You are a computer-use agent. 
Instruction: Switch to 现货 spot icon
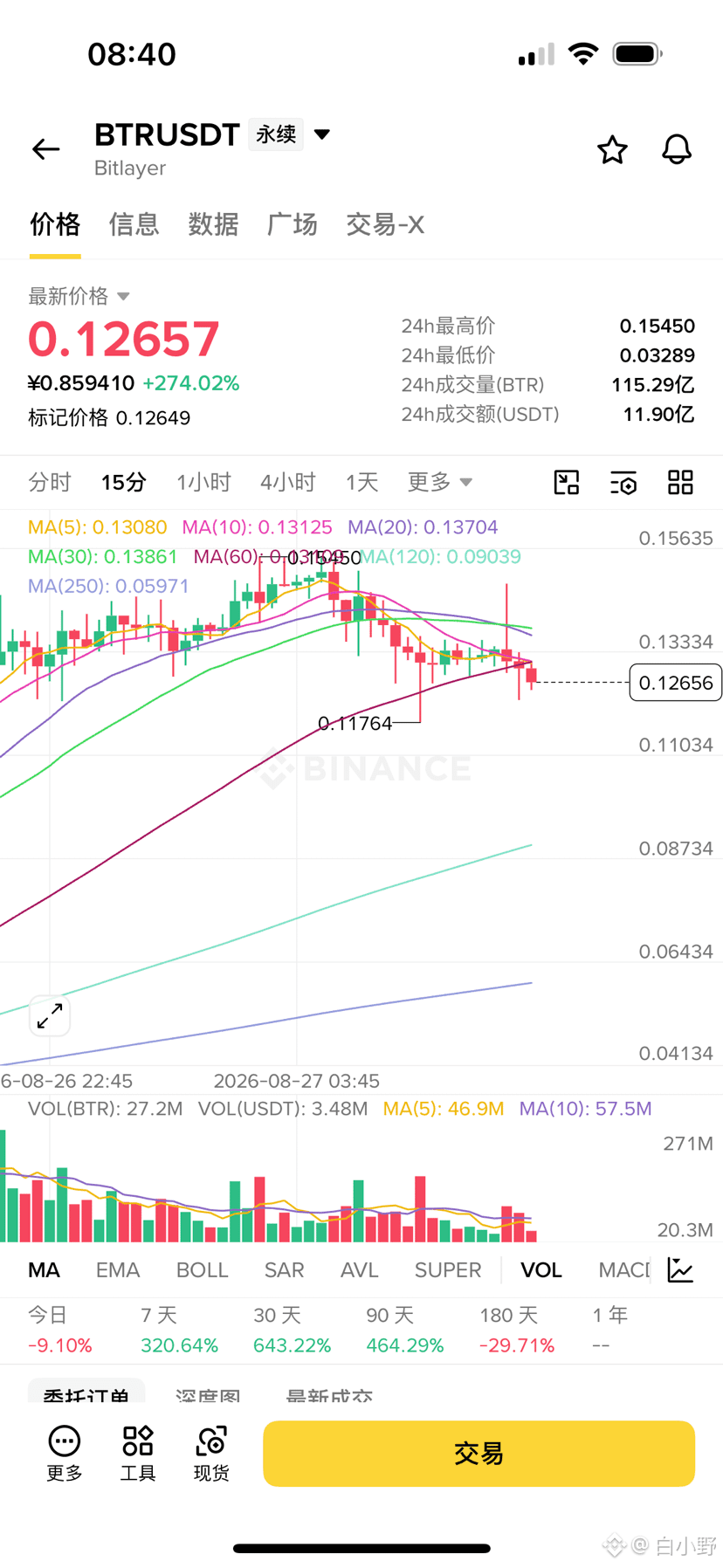click(211, 1453)
